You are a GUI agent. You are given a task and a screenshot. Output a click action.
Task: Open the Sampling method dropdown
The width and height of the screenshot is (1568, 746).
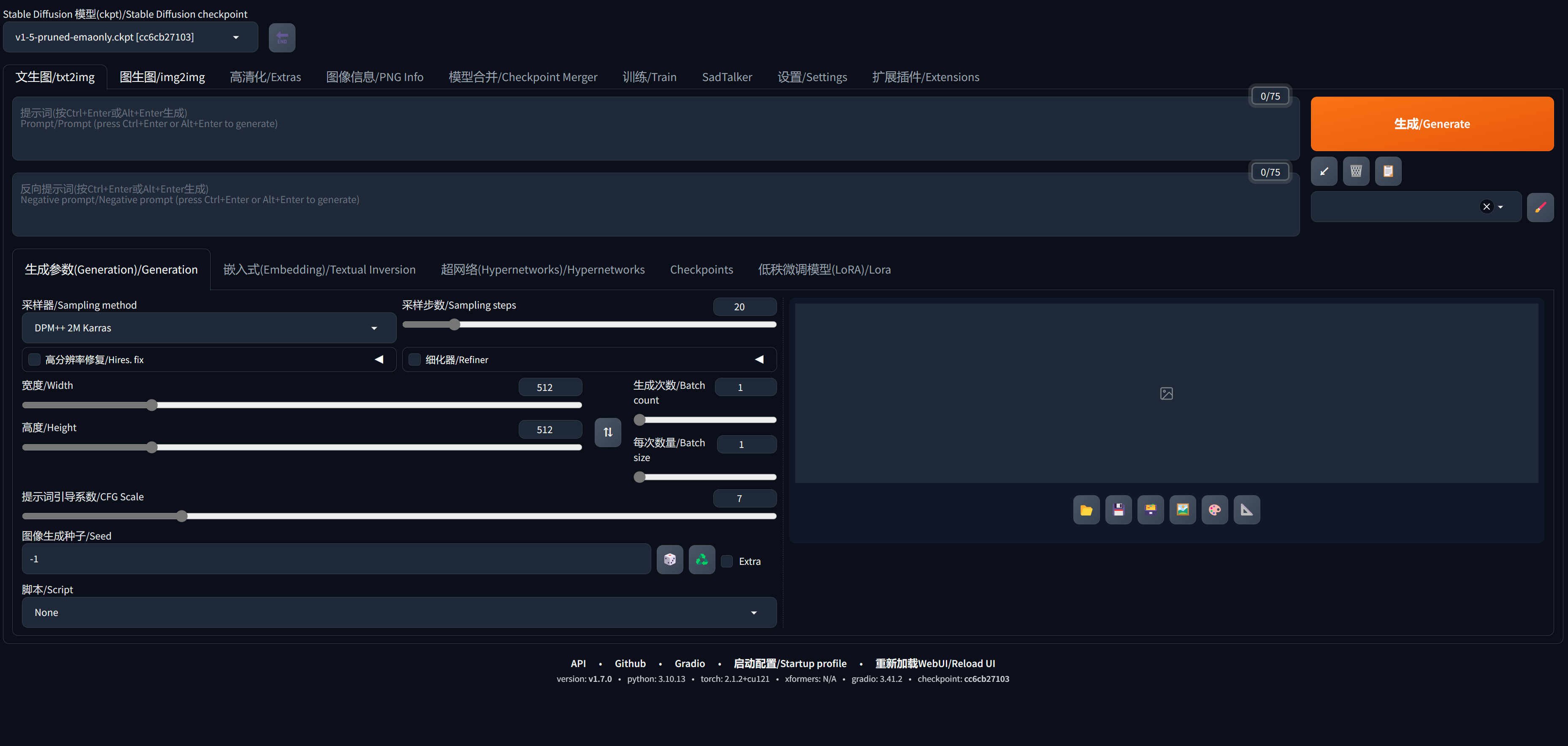pyautogui.click(x=208, y=328)
